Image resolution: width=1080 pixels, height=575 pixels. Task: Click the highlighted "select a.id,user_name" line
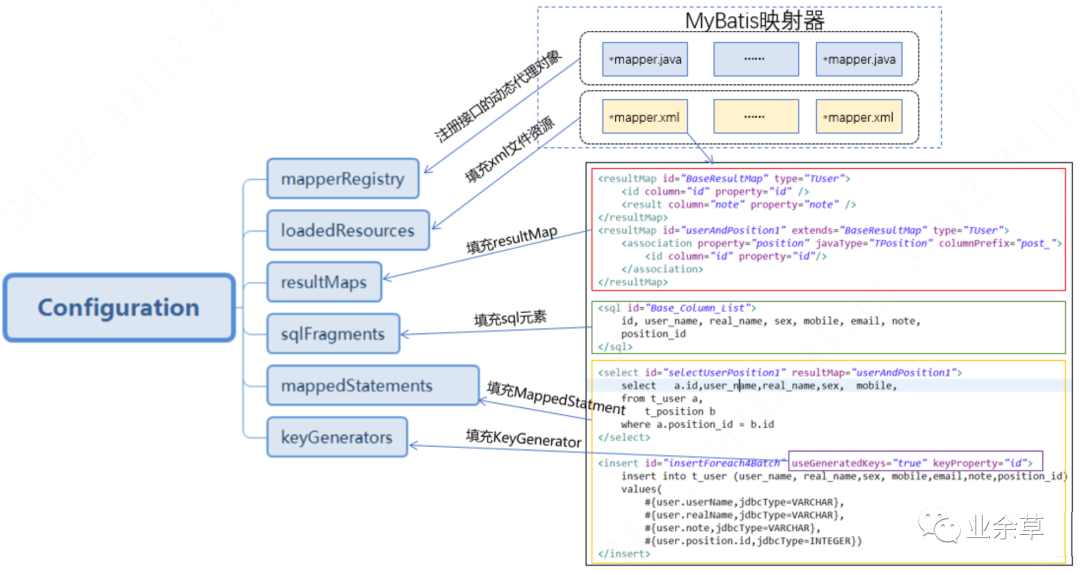click(759, 386)
